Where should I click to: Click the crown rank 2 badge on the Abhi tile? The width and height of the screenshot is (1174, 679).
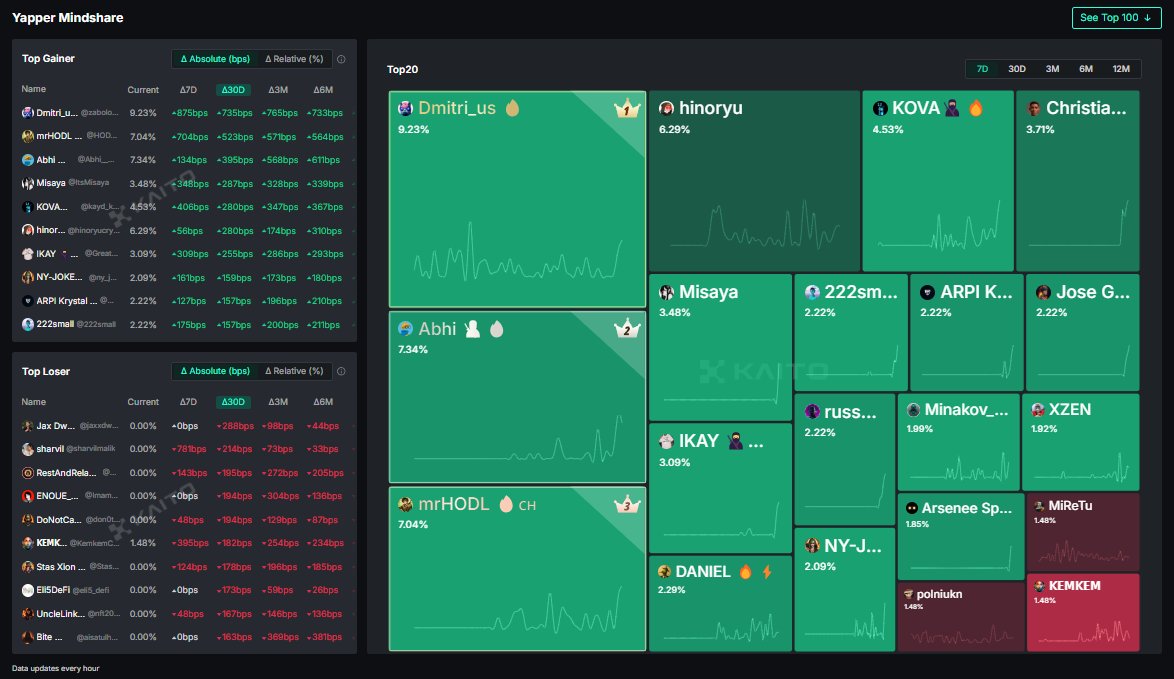tap(627, 329)
